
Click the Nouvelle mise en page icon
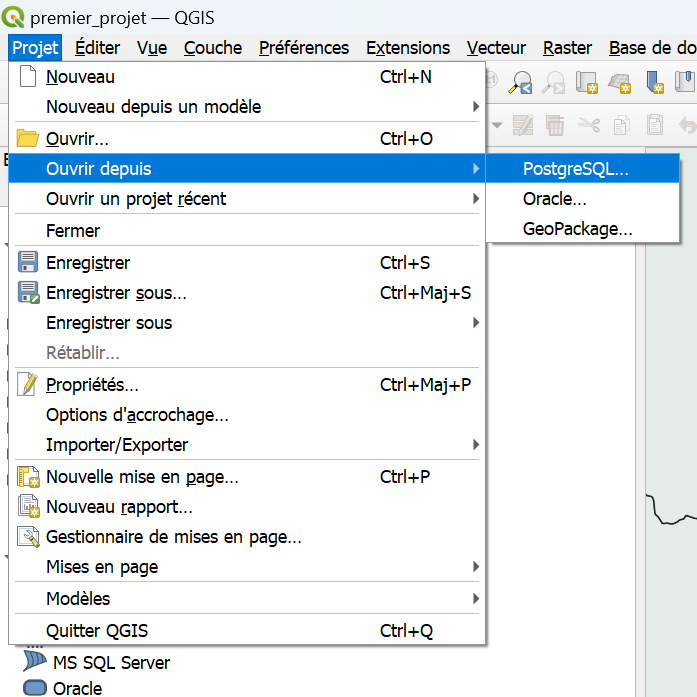point(28,477)
